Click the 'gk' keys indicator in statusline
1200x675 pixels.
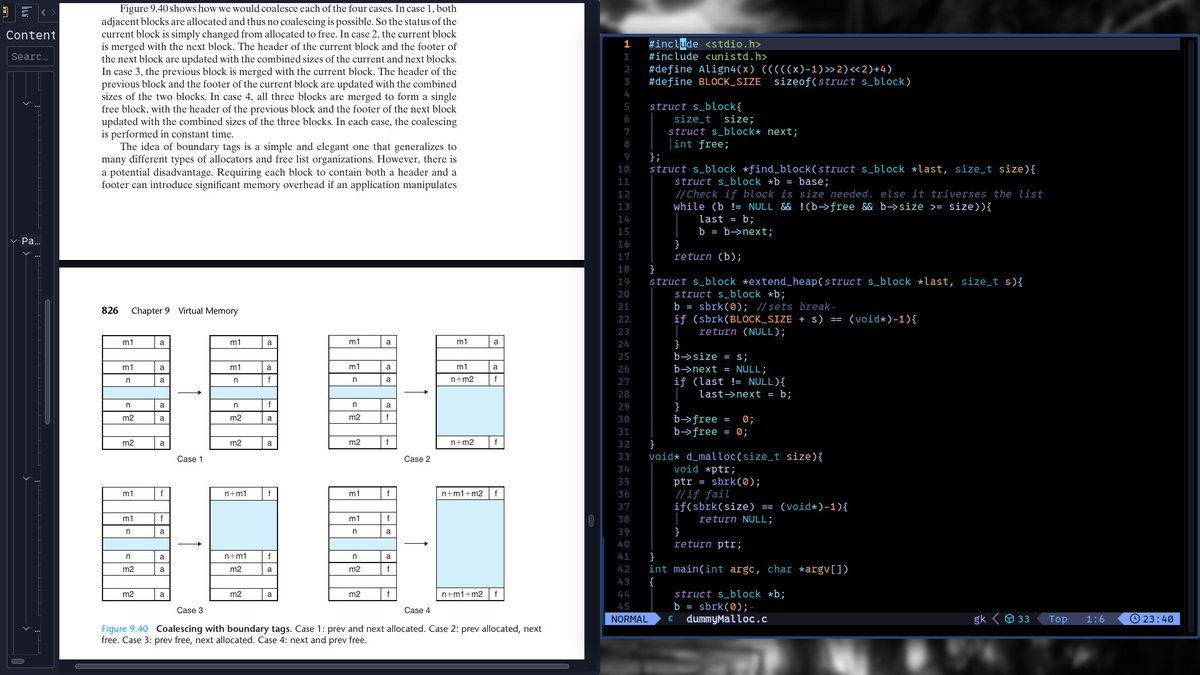coord(979,619)
